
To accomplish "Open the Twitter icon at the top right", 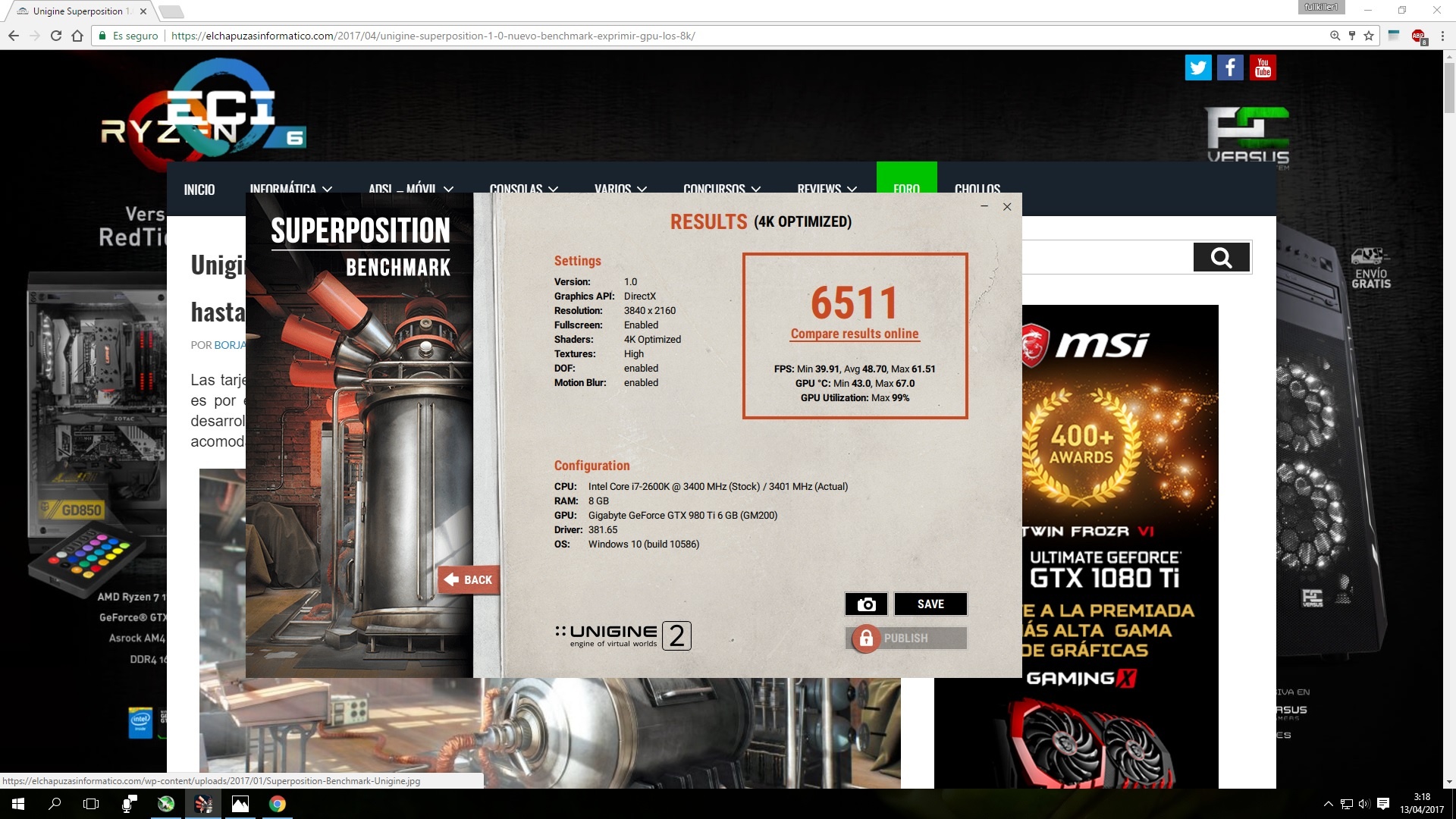I will click(x=1198, y=67).
